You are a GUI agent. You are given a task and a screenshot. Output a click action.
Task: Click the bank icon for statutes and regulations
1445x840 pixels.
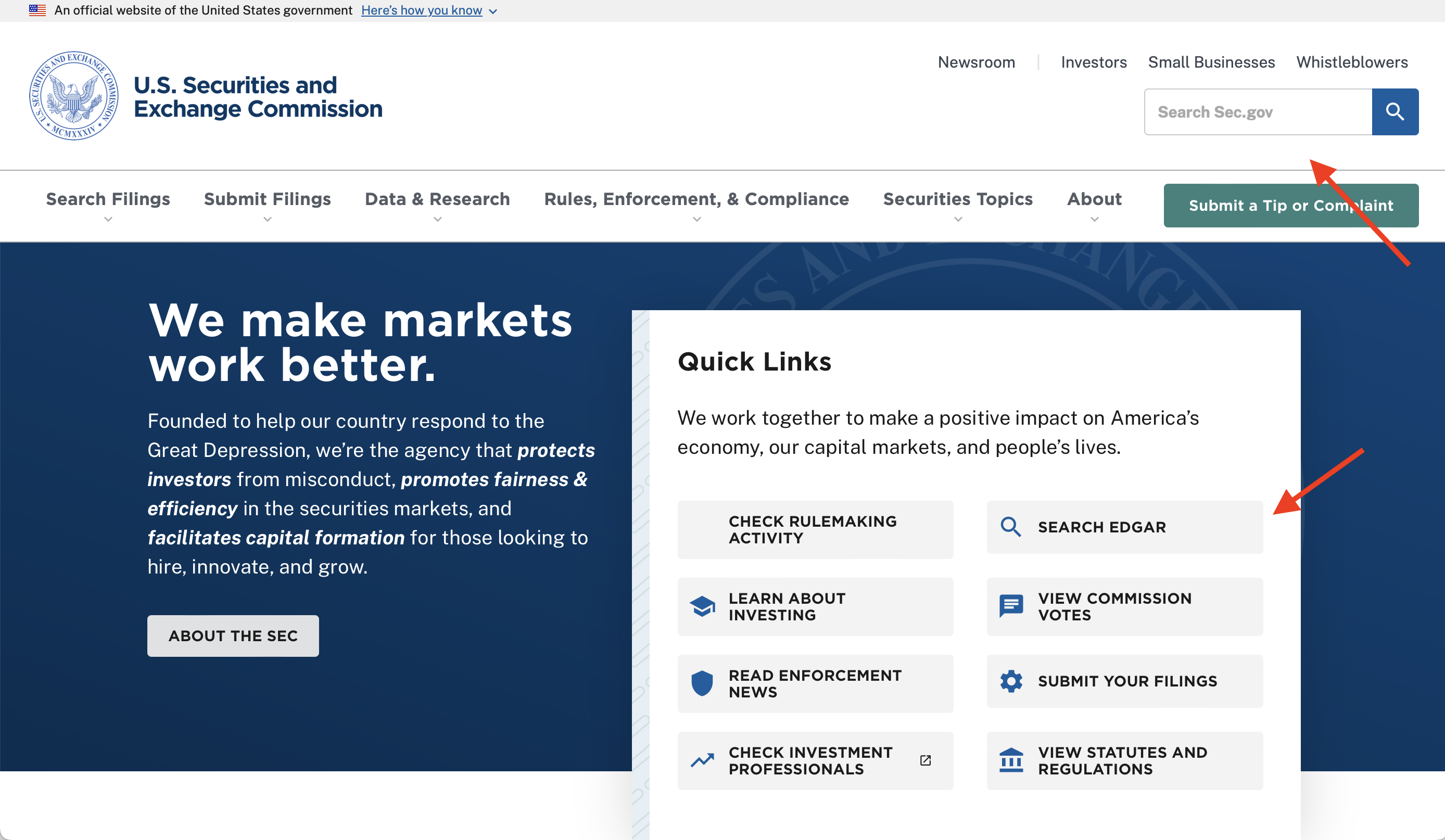[x=1010, y=760]
